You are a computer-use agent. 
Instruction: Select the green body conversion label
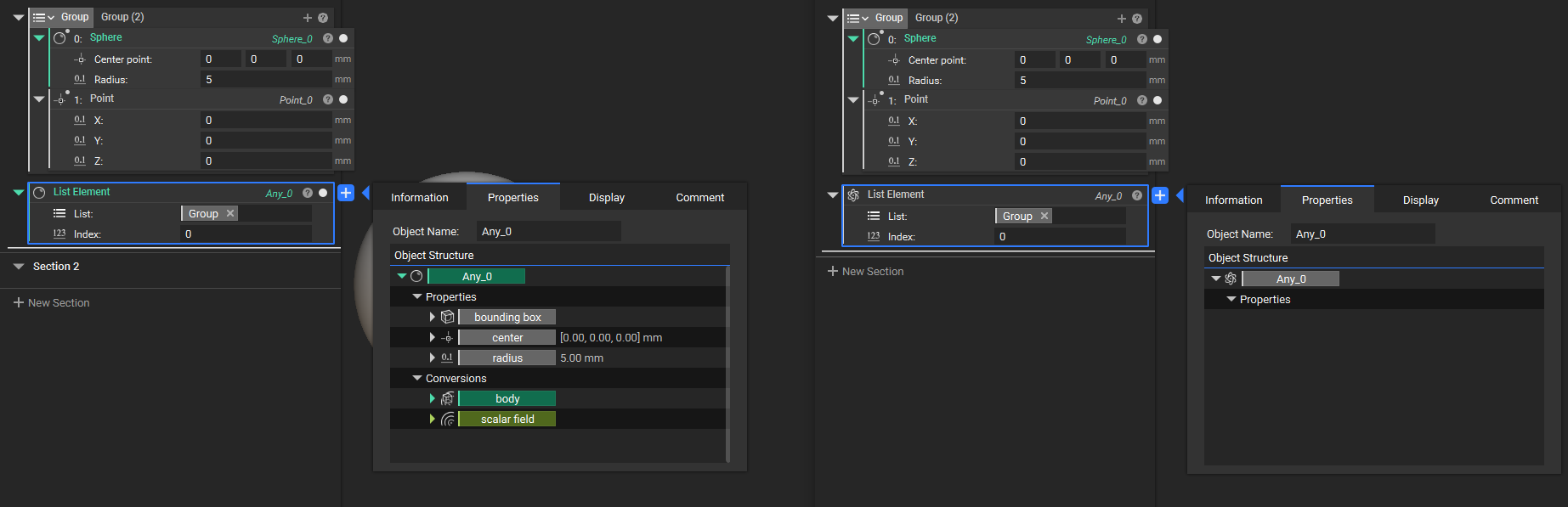[x=507, y=398]
